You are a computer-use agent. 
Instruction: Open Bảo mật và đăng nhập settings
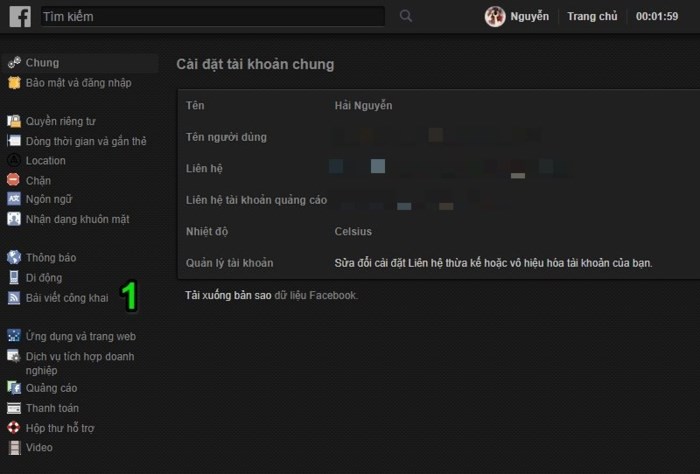point(78,83)
